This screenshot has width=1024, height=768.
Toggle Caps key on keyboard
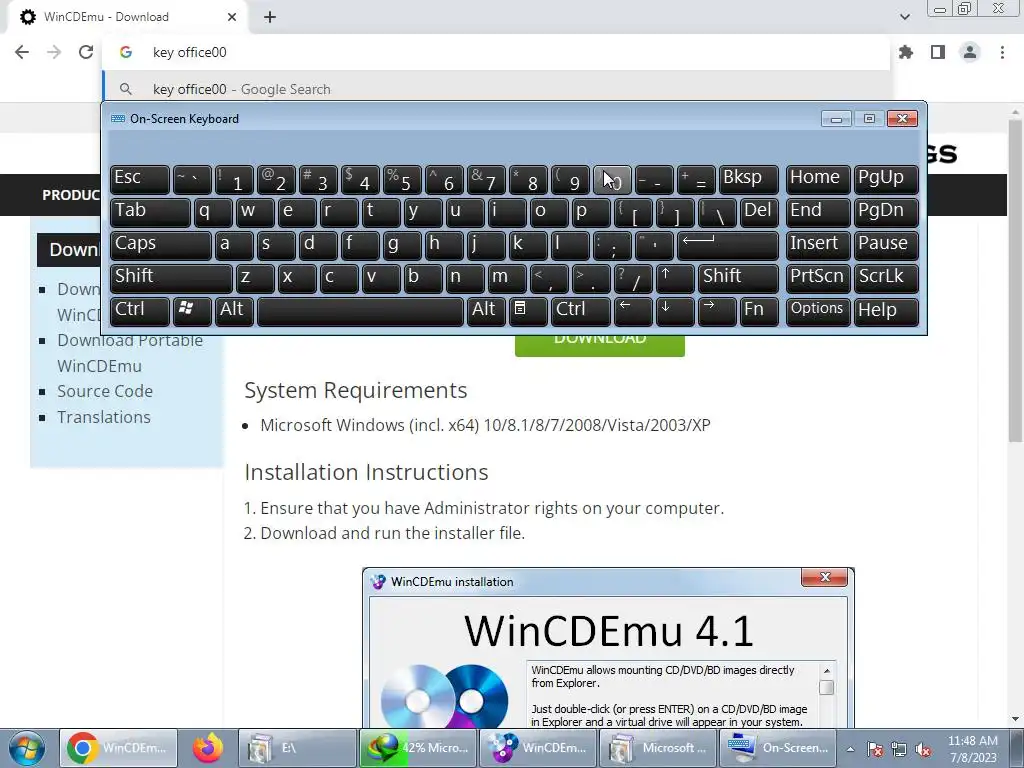tap(160, 244)
